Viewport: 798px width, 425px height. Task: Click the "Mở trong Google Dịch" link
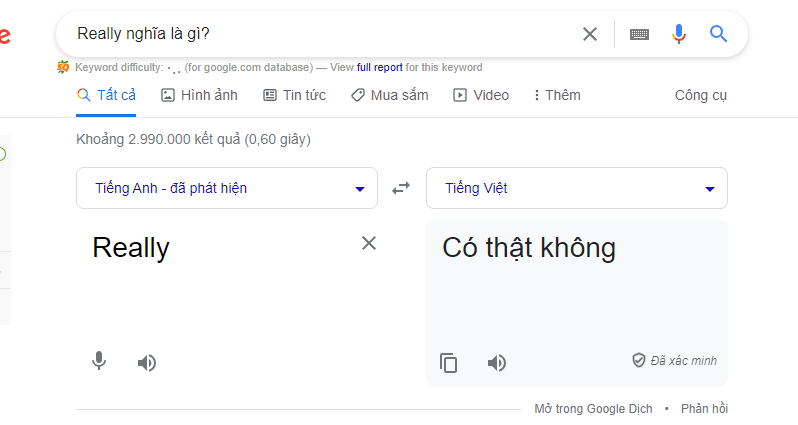[593, 409]
